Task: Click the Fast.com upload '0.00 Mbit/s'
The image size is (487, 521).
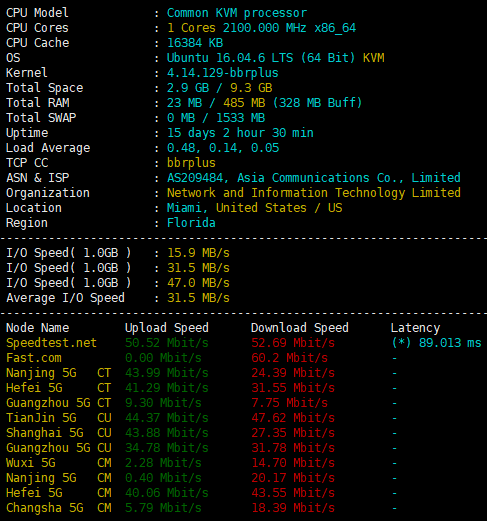Action: 163,358
